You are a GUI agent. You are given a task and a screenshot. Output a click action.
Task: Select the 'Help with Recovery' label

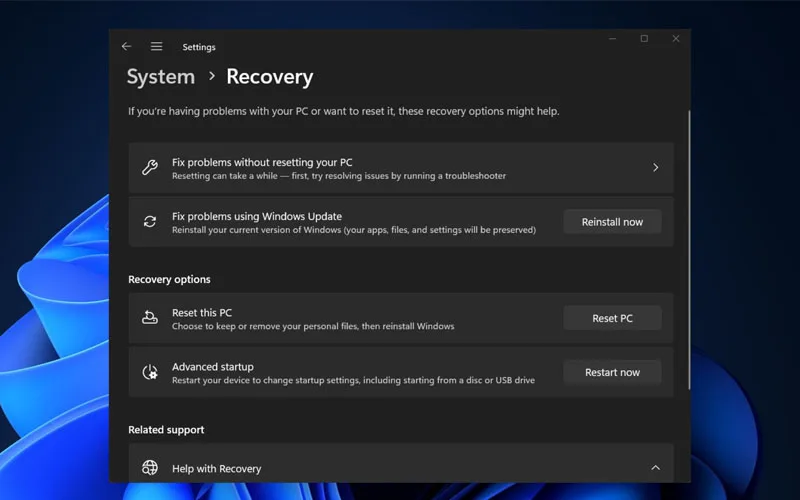click(216, 468)
